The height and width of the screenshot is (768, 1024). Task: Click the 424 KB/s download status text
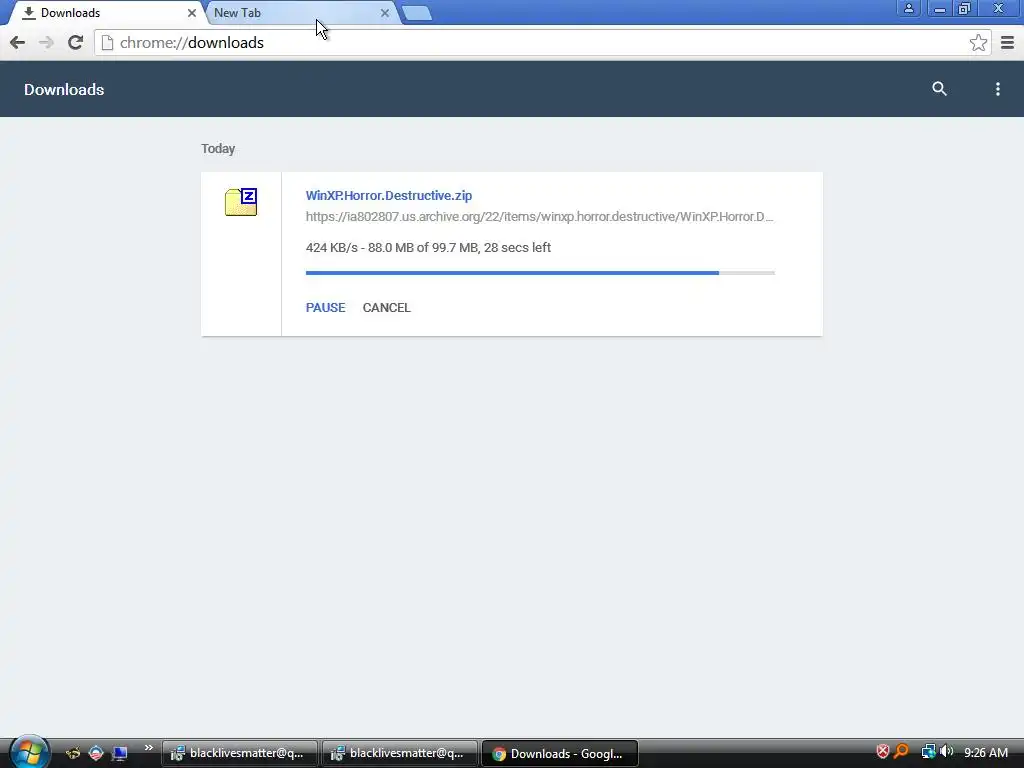pos(428,248)
